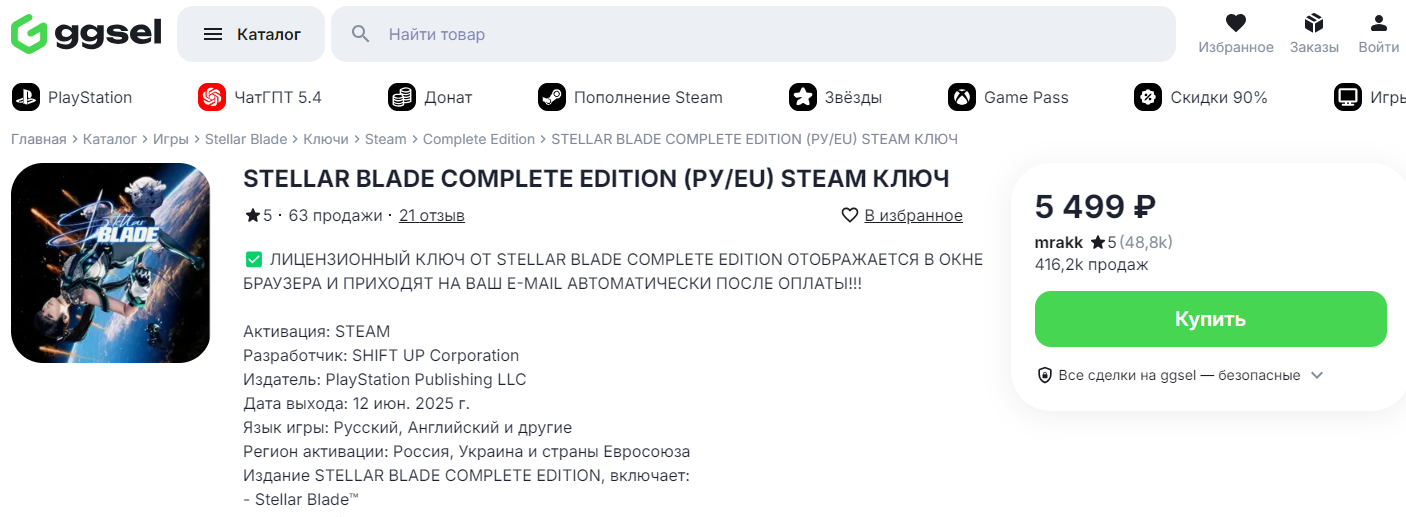Viewport: 1406px width, 517px height.
Task: Open the Пополнение Steam icon
Action: coord(551,97)
